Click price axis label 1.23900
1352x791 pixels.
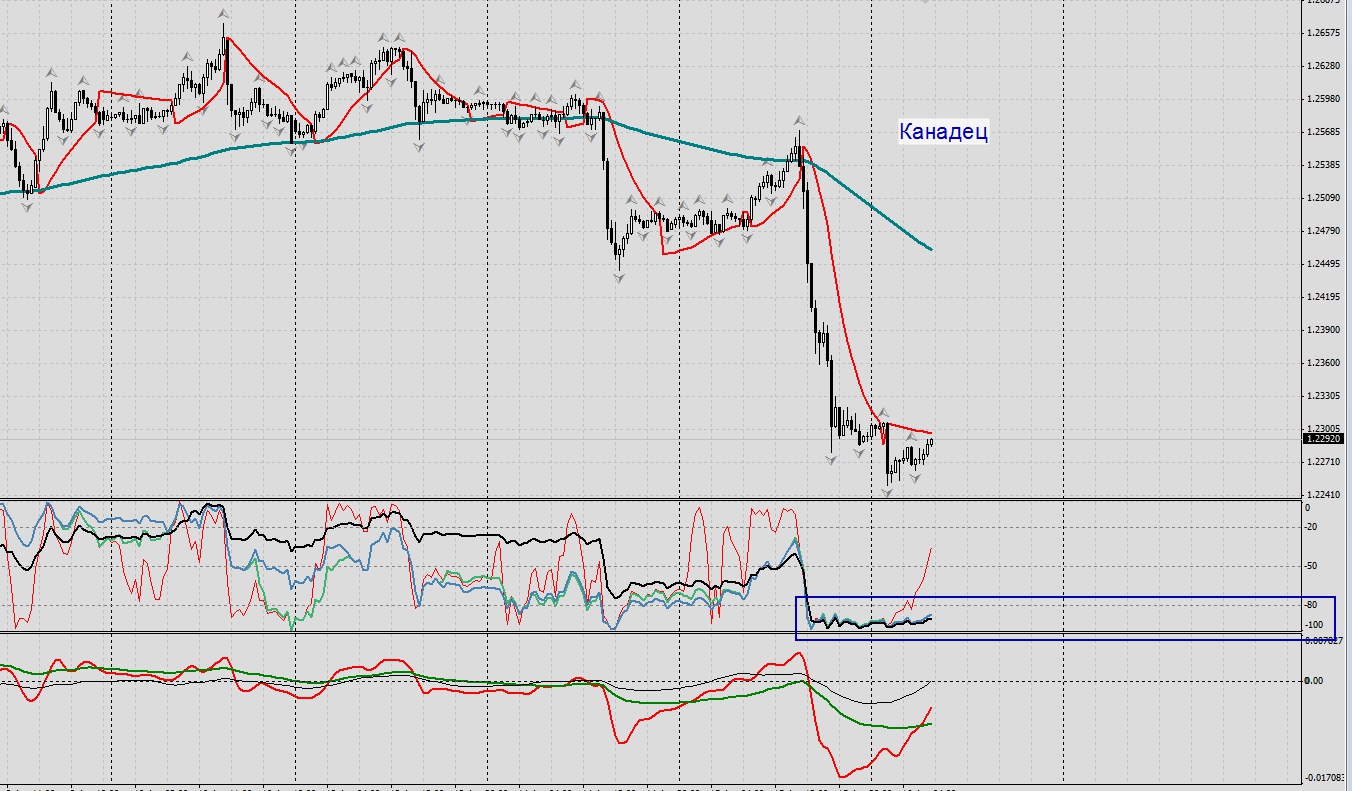1324,330
